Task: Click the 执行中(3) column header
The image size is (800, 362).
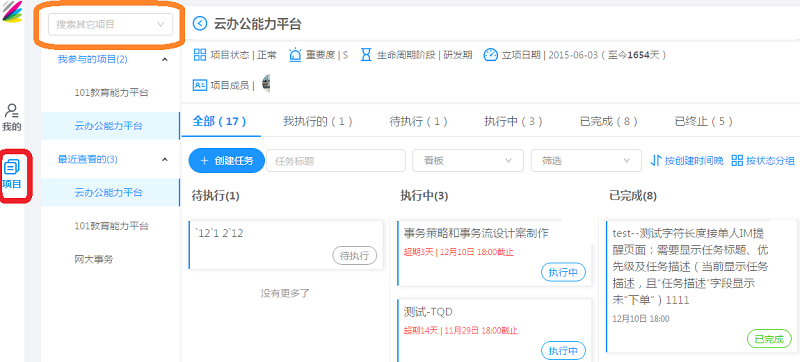Action: coord(424,196)
